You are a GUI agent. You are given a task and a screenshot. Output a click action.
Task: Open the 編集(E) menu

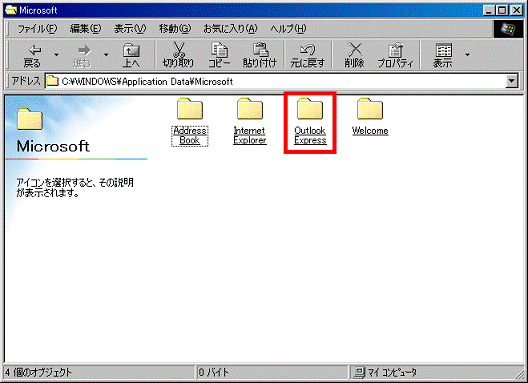coord(85,29)
